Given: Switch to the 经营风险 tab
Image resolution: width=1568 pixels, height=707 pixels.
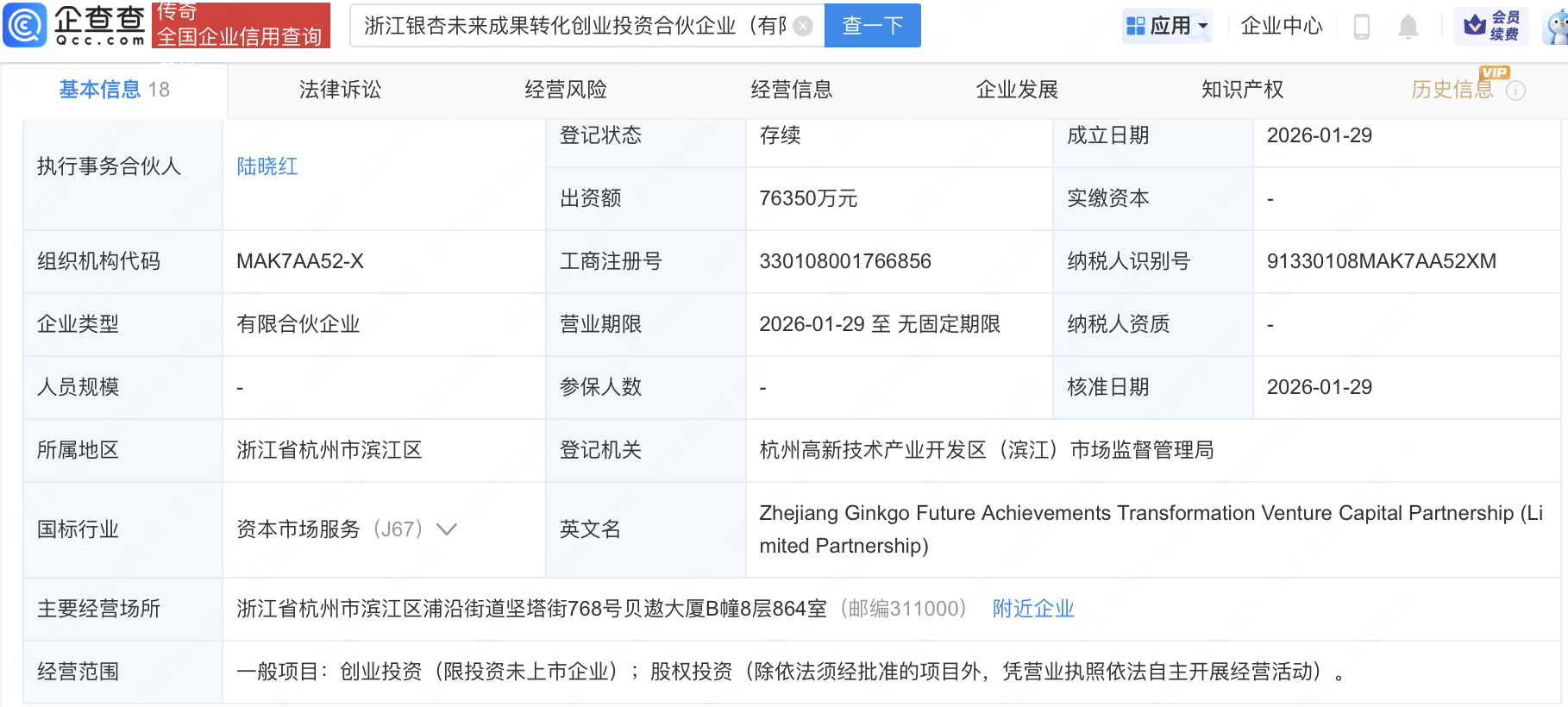Looking at the screenshot, I should coord(566,90).
